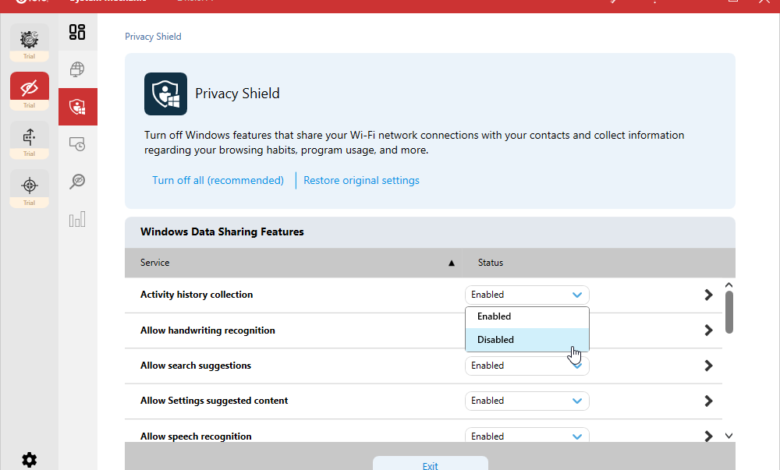The width and height of the screenshot is (780, 470).
Task: Open the crosshair target sidebar category
Action: (29, 186)
